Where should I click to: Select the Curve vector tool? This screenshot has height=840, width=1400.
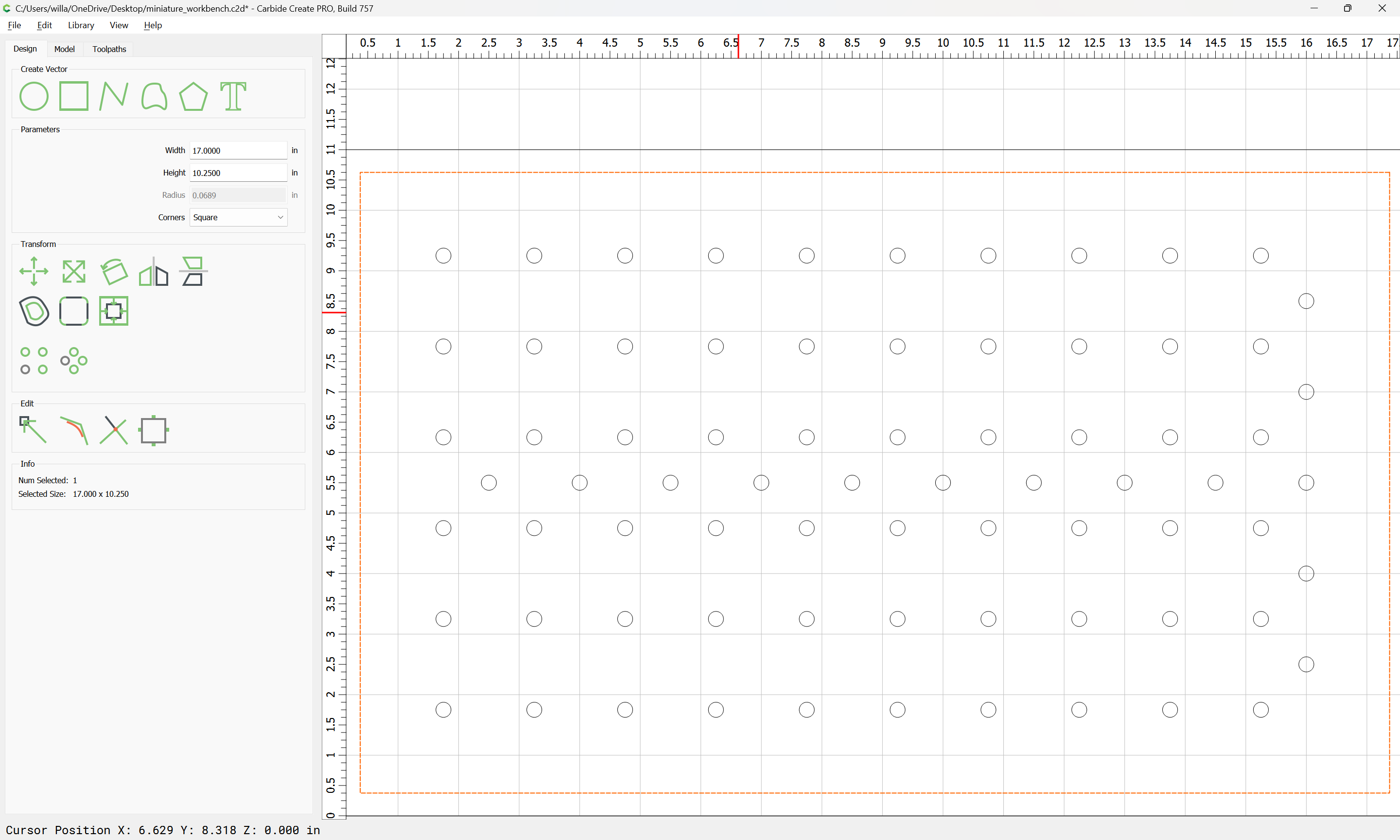[154, 96]
